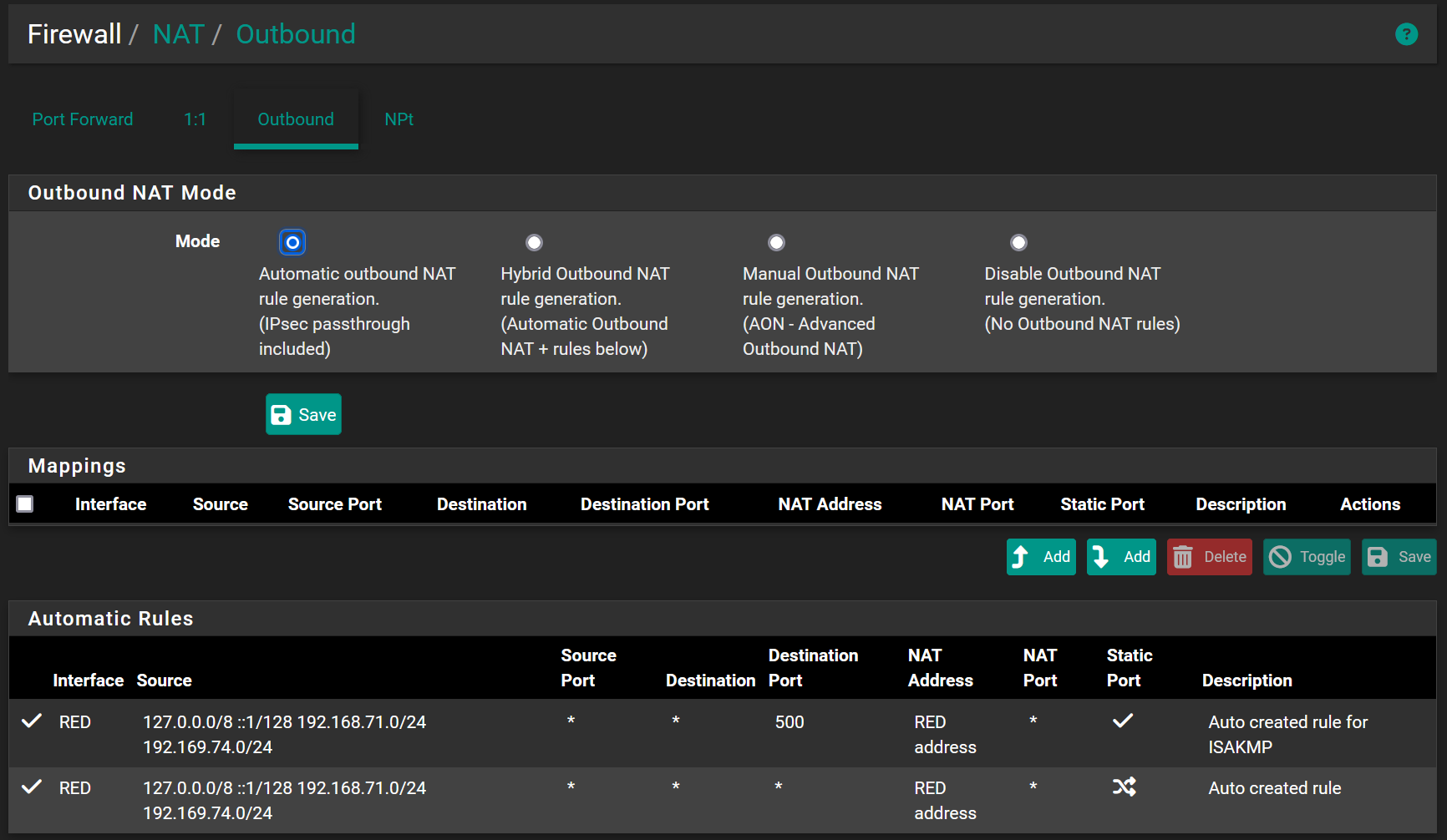This screenshot has width=1447, height=840.
Task: Click the red Delete button
Action: coord(1210,557)
